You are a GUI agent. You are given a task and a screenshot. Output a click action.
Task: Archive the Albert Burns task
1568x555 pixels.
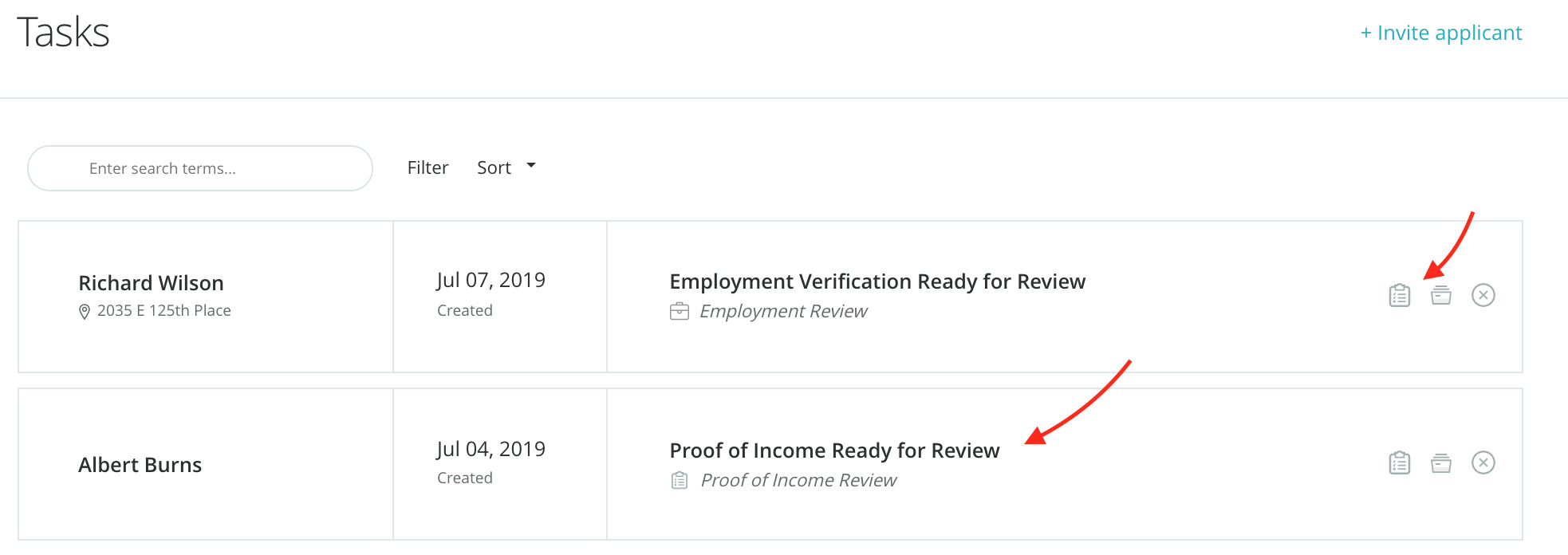click(1441, 462)
